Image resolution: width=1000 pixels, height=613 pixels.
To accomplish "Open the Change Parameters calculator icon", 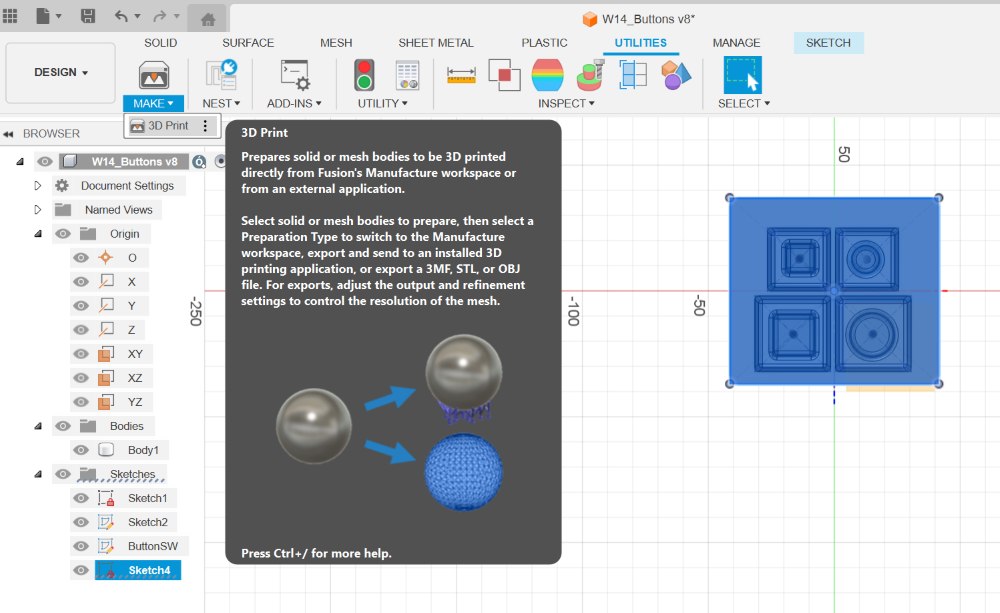I will point(407,75).
